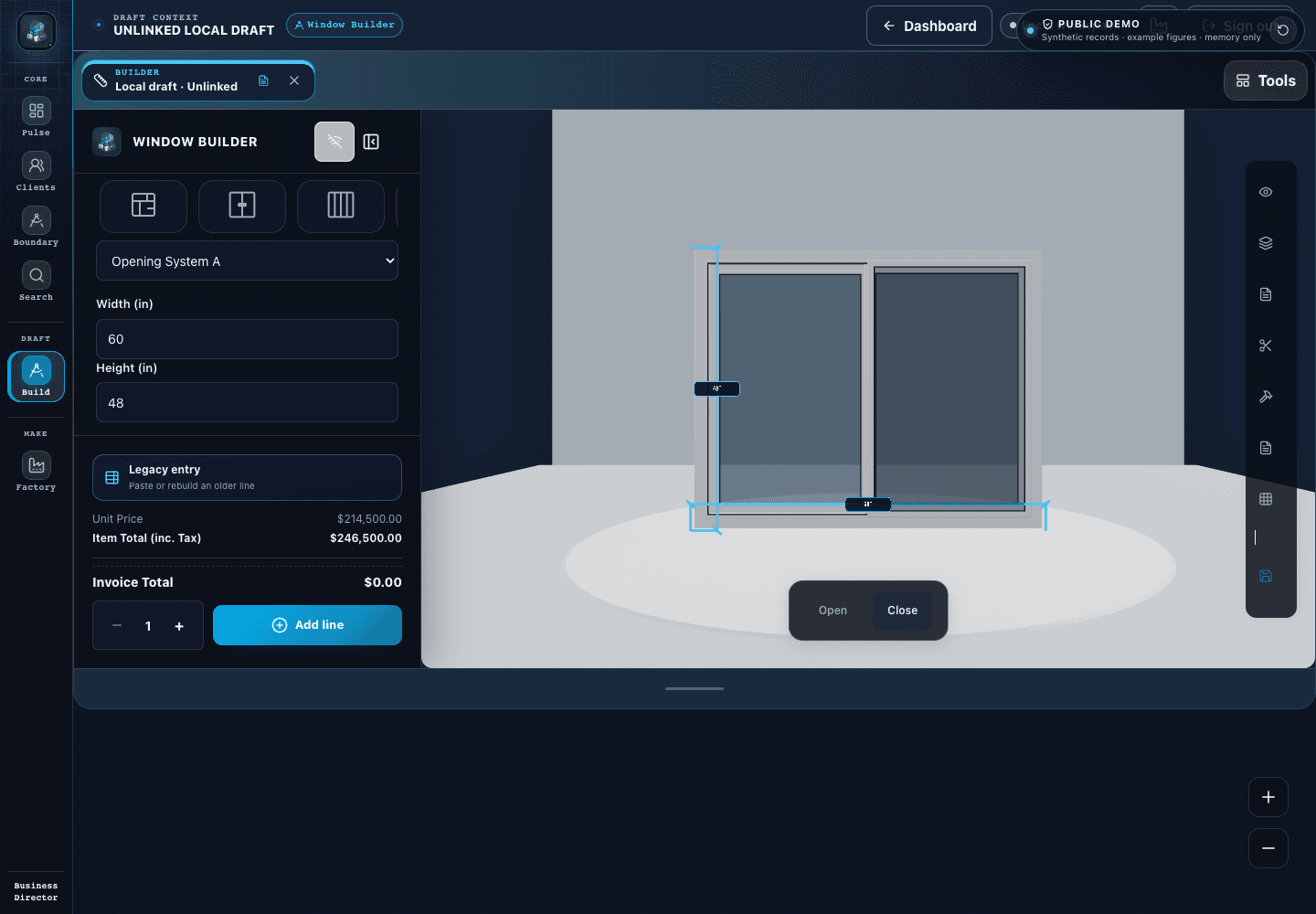The height and width of the screenshot is (914, 1316).
Task: Open the Tools menu
Action: coord(1266,80)
